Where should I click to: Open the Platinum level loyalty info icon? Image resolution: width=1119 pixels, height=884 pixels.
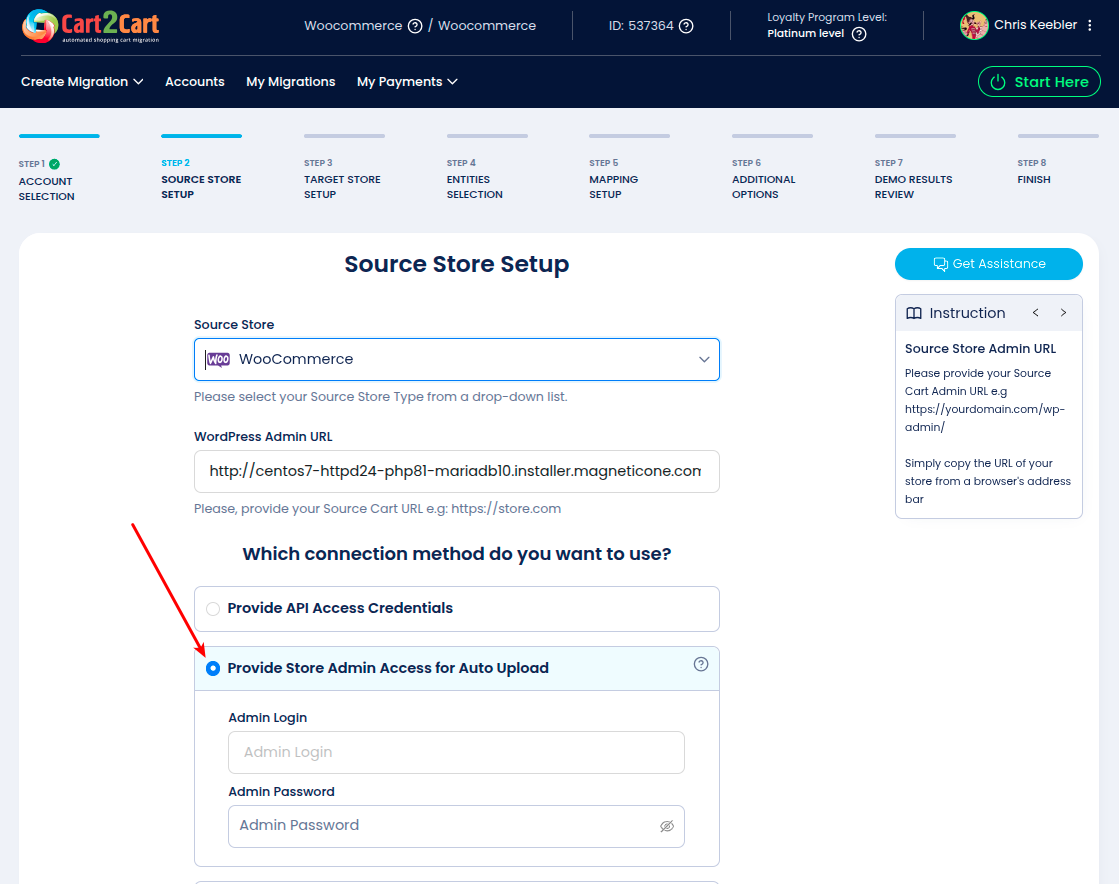click(859, 33)
